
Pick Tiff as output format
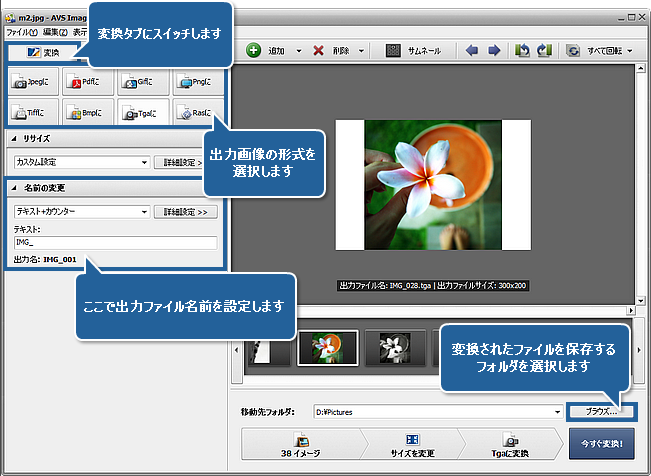pos(33,114)
